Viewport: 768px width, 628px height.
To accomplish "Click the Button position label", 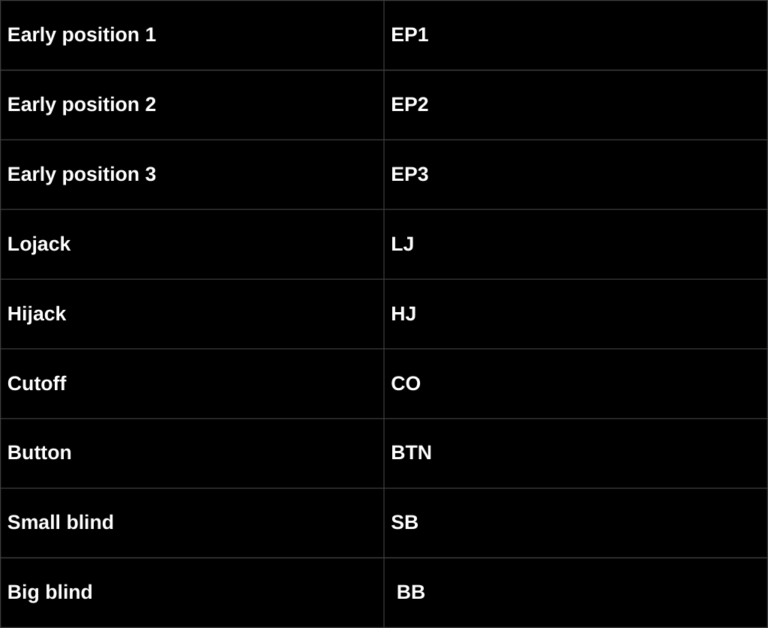I will [39, 453].
